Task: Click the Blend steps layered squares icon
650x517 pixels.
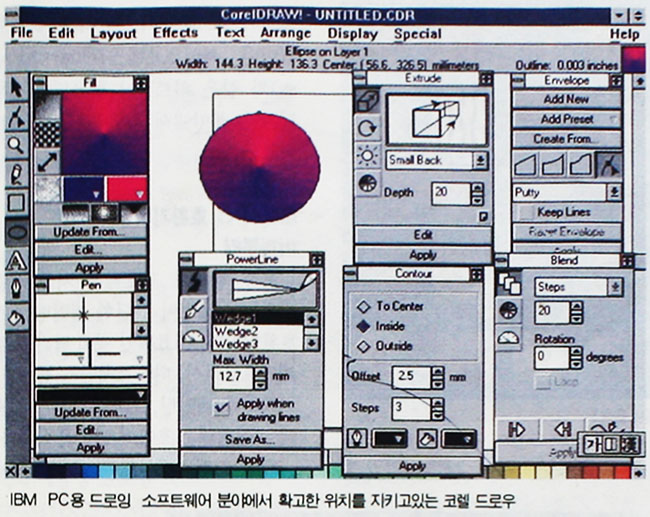Action: (509, 284)
